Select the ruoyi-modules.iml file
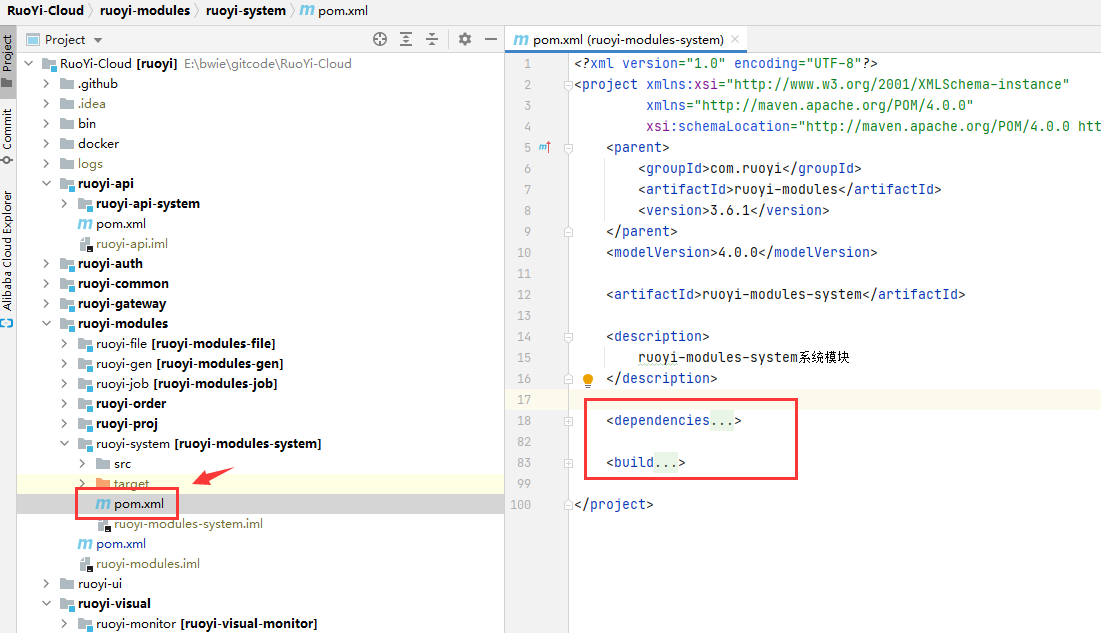Image resolution: width=1101 pixels, height=633 pixels. [147, 563]
